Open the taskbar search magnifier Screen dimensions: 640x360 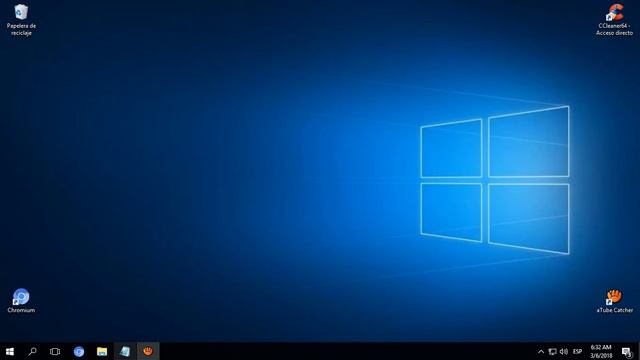32,351
